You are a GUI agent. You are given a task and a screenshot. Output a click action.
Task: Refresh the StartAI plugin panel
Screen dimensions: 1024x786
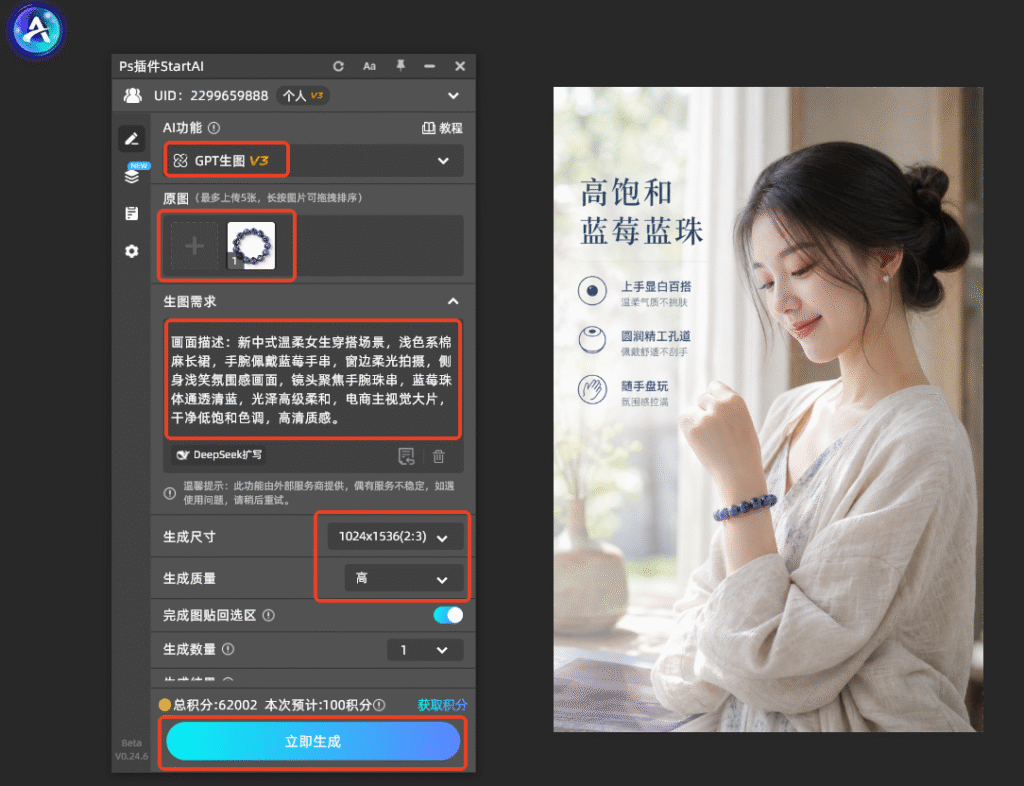coord(338,66)
